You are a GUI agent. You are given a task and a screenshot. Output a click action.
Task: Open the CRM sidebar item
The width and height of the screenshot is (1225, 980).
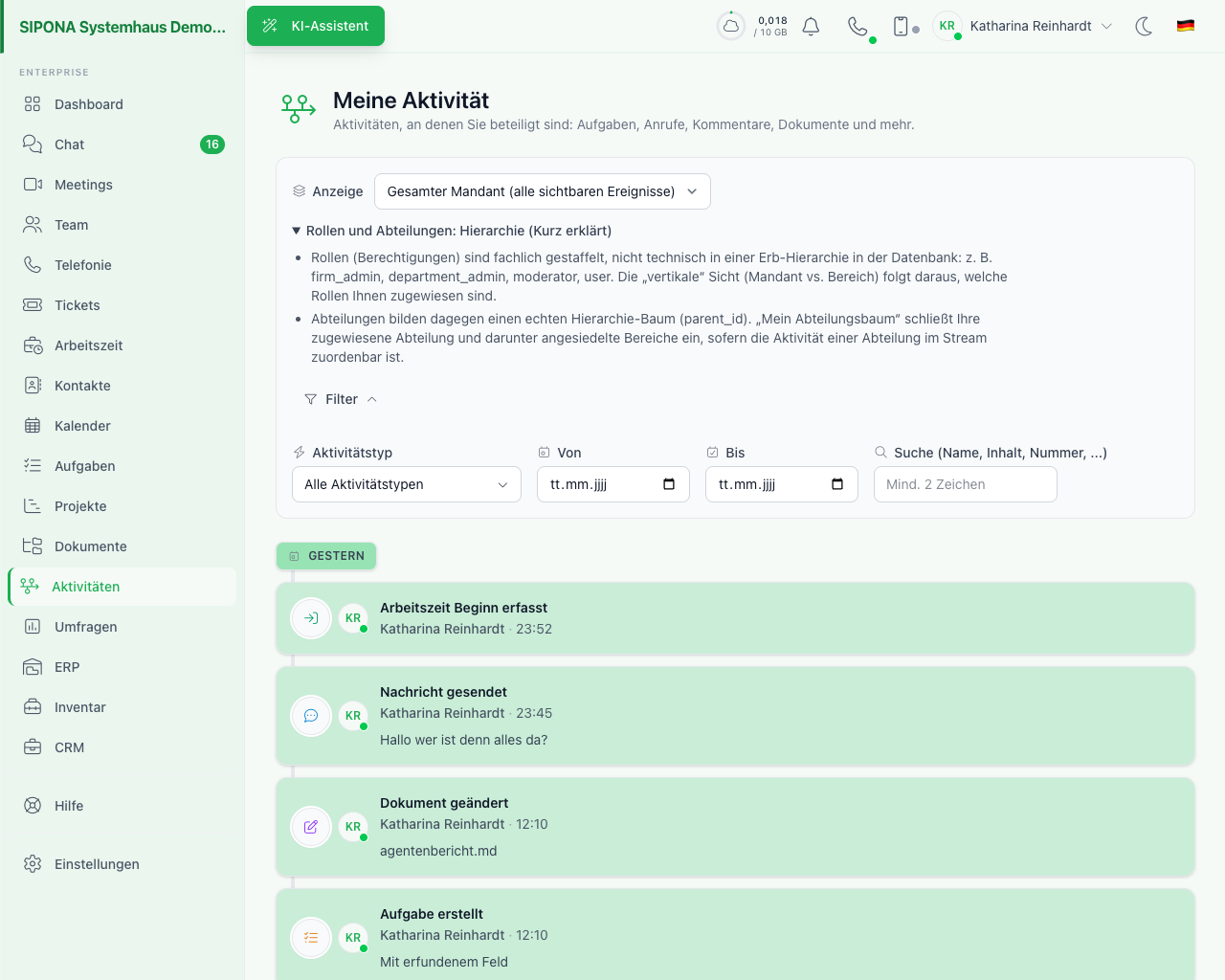point(122,747)
